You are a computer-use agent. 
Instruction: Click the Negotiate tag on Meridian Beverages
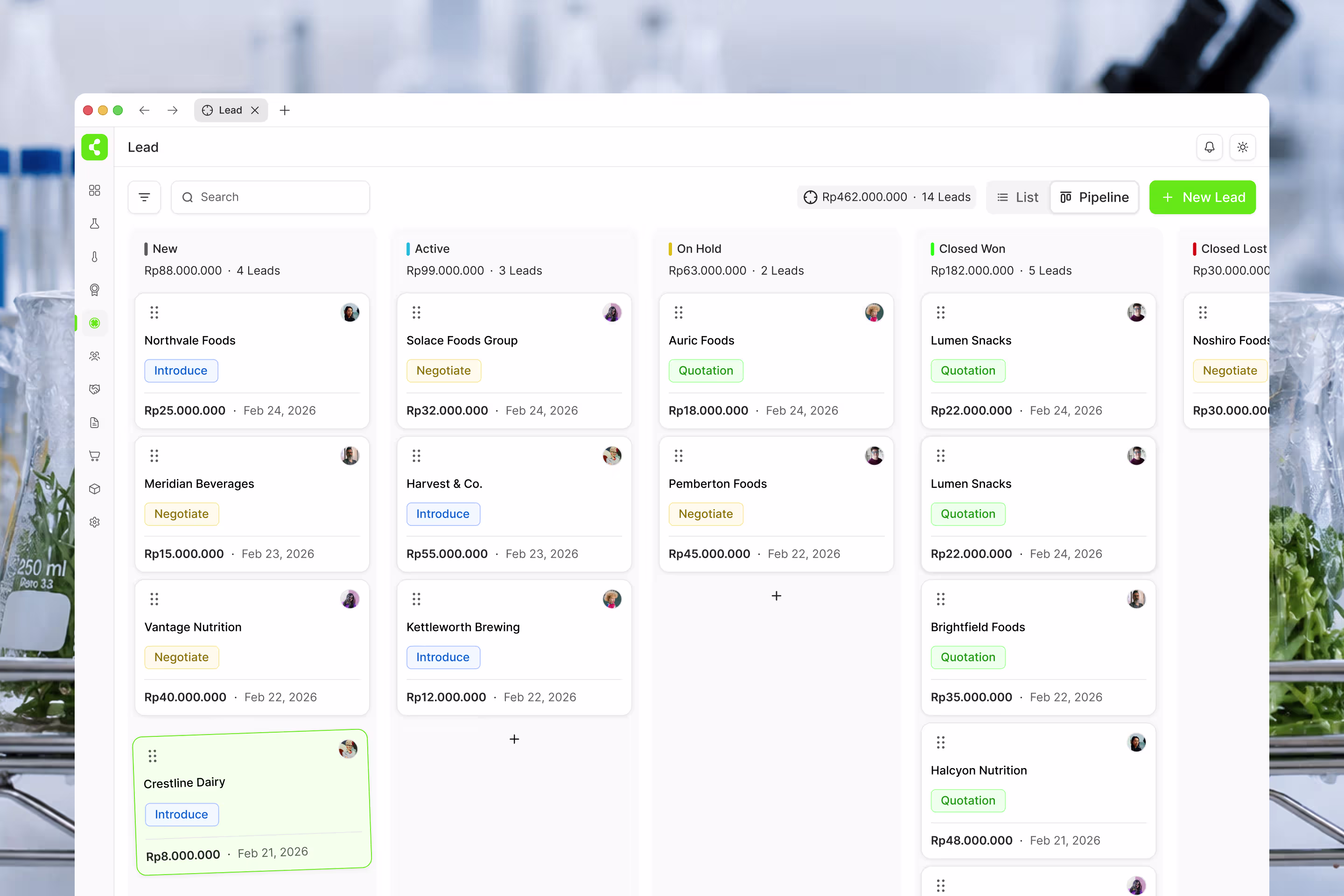click(182, 514)
